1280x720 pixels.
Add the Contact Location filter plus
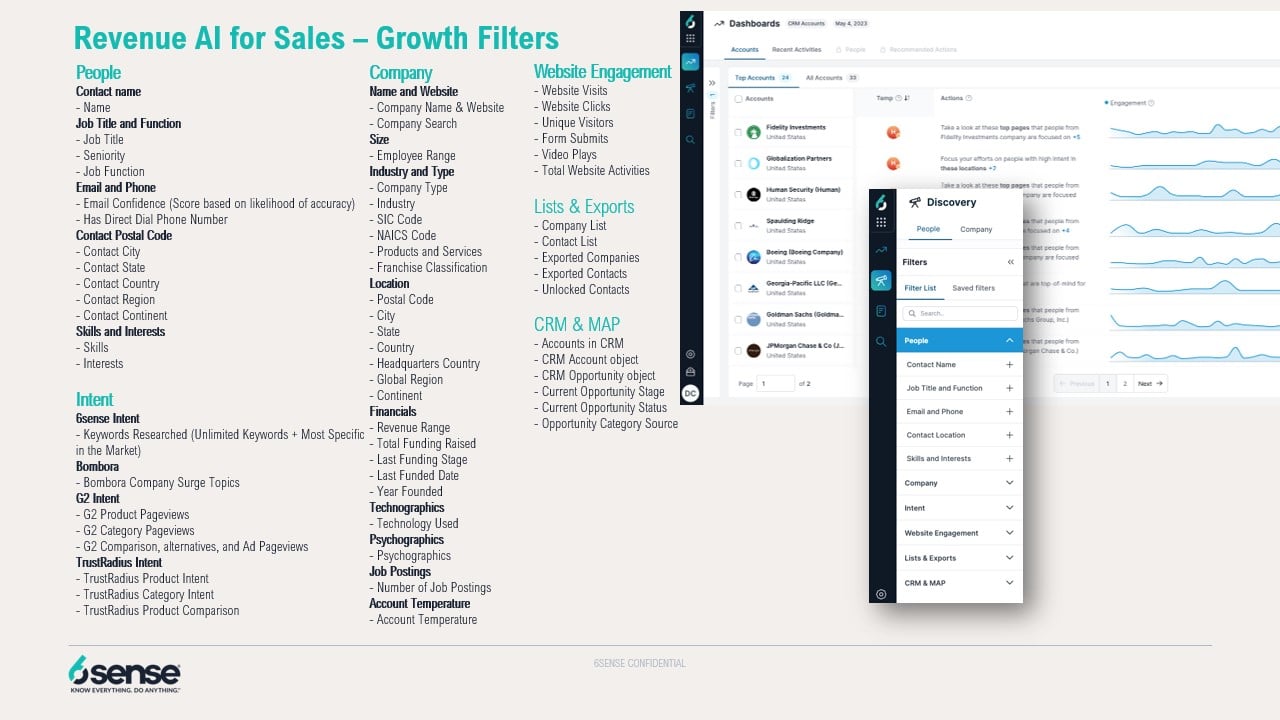click(x=1009, y=435)
